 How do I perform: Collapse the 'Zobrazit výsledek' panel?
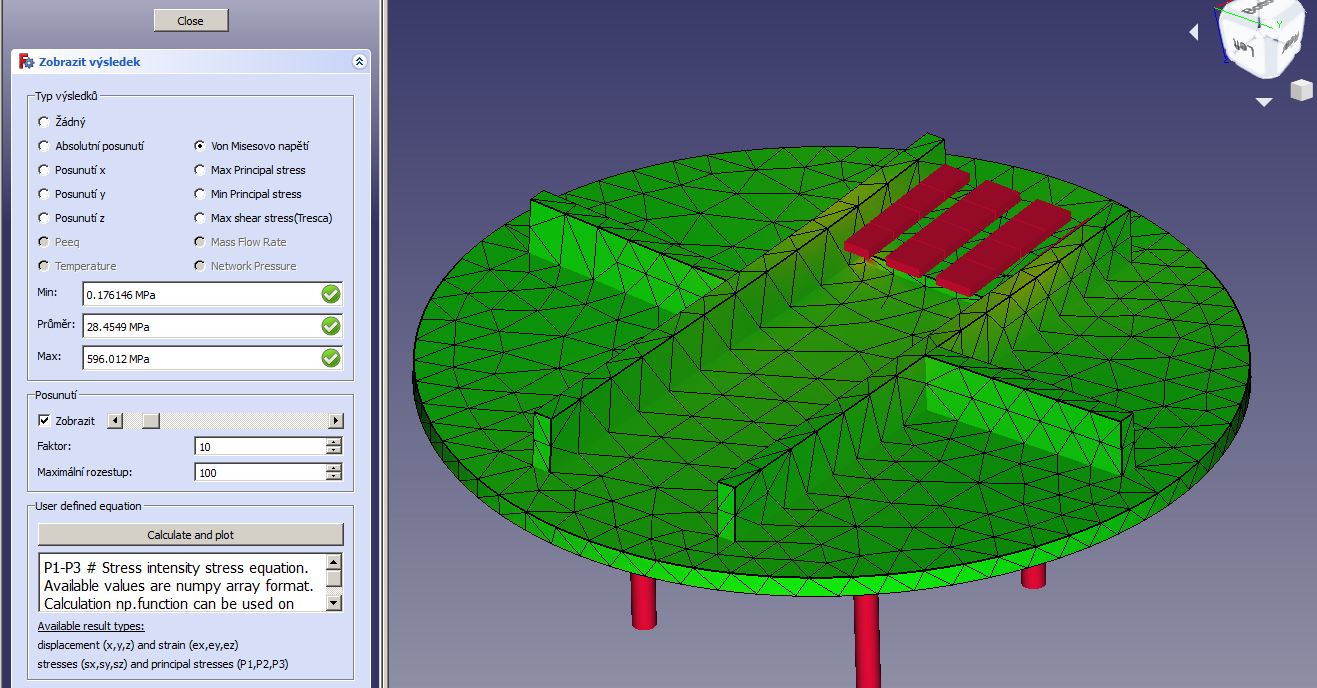click(359, 62)
